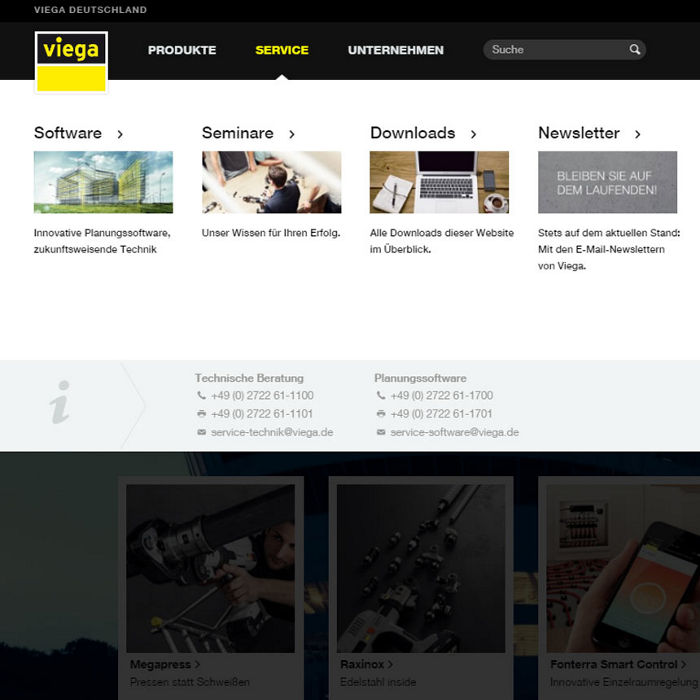The image size is (700, 700).
Task: Click 'Innovative Planungssoftware' description text
Action: pos(102,241)
